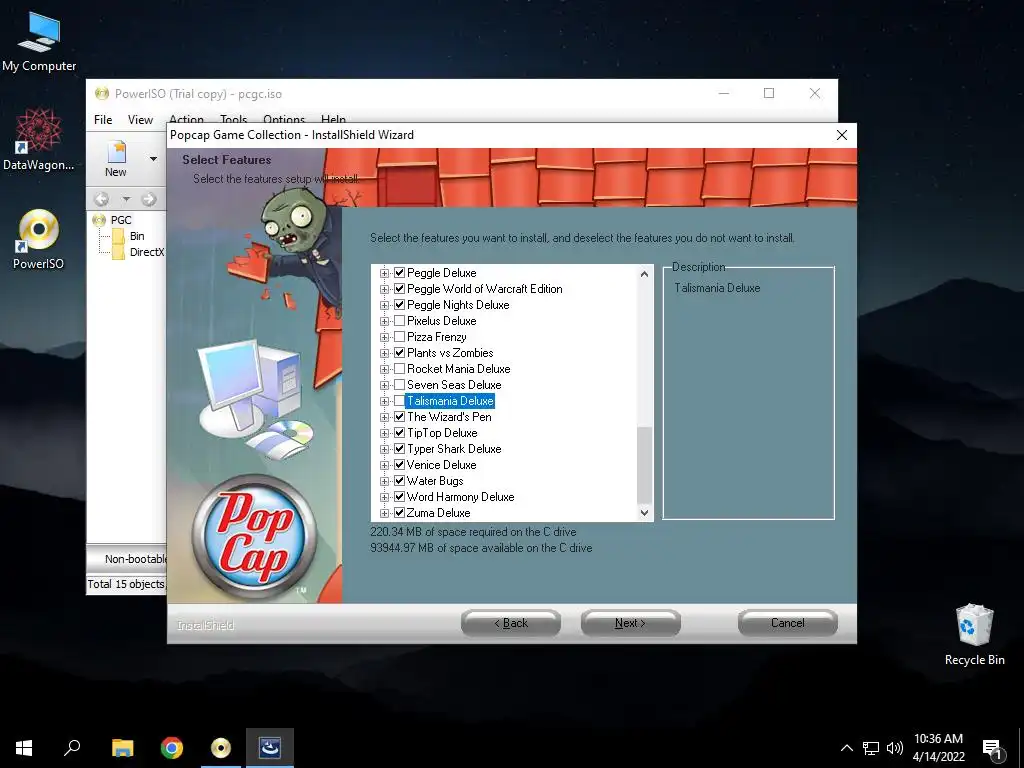The image size is (1024, 768).
Task: Open taskbar search magnifier
Action: [72, 748]
